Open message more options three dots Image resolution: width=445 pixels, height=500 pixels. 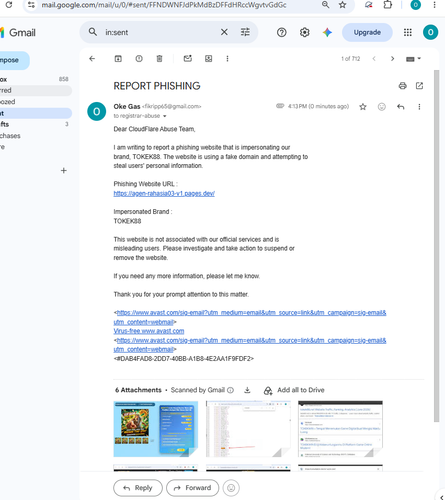click(419, 107)
